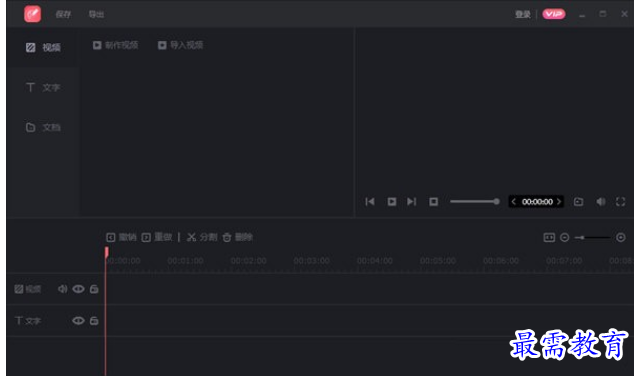Select the 文字 track label
The image size is (634, 376).
27,321
